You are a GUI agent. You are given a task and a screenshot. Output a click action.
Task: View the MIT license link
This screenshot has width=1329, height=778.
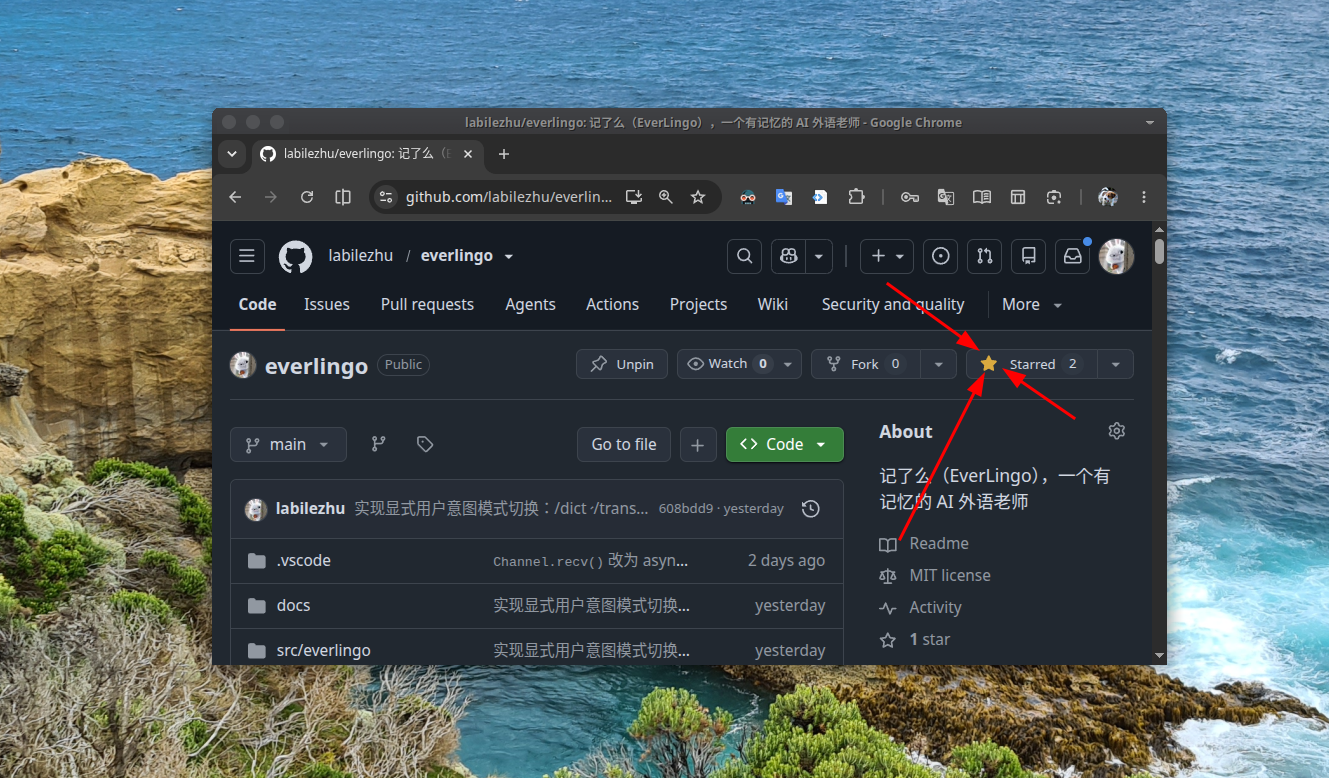click(x=950, y=575)
